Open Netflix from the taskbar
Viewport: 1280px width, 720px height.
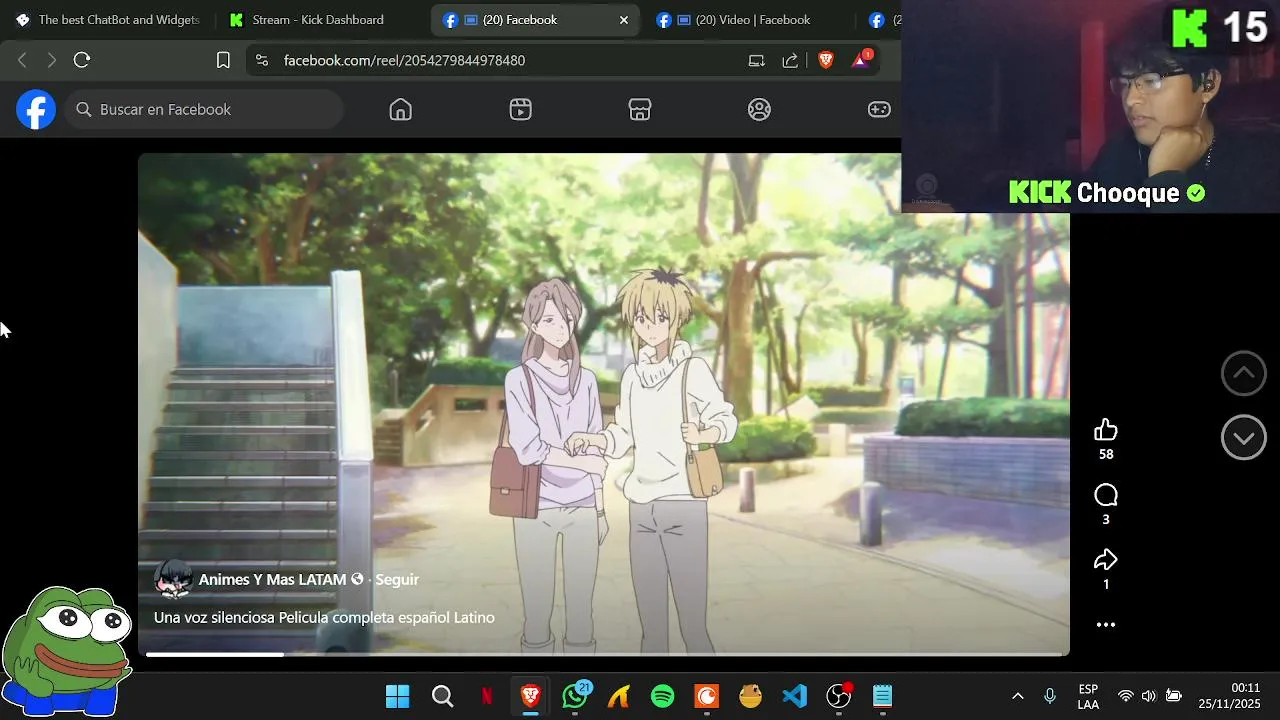point(487,696)
